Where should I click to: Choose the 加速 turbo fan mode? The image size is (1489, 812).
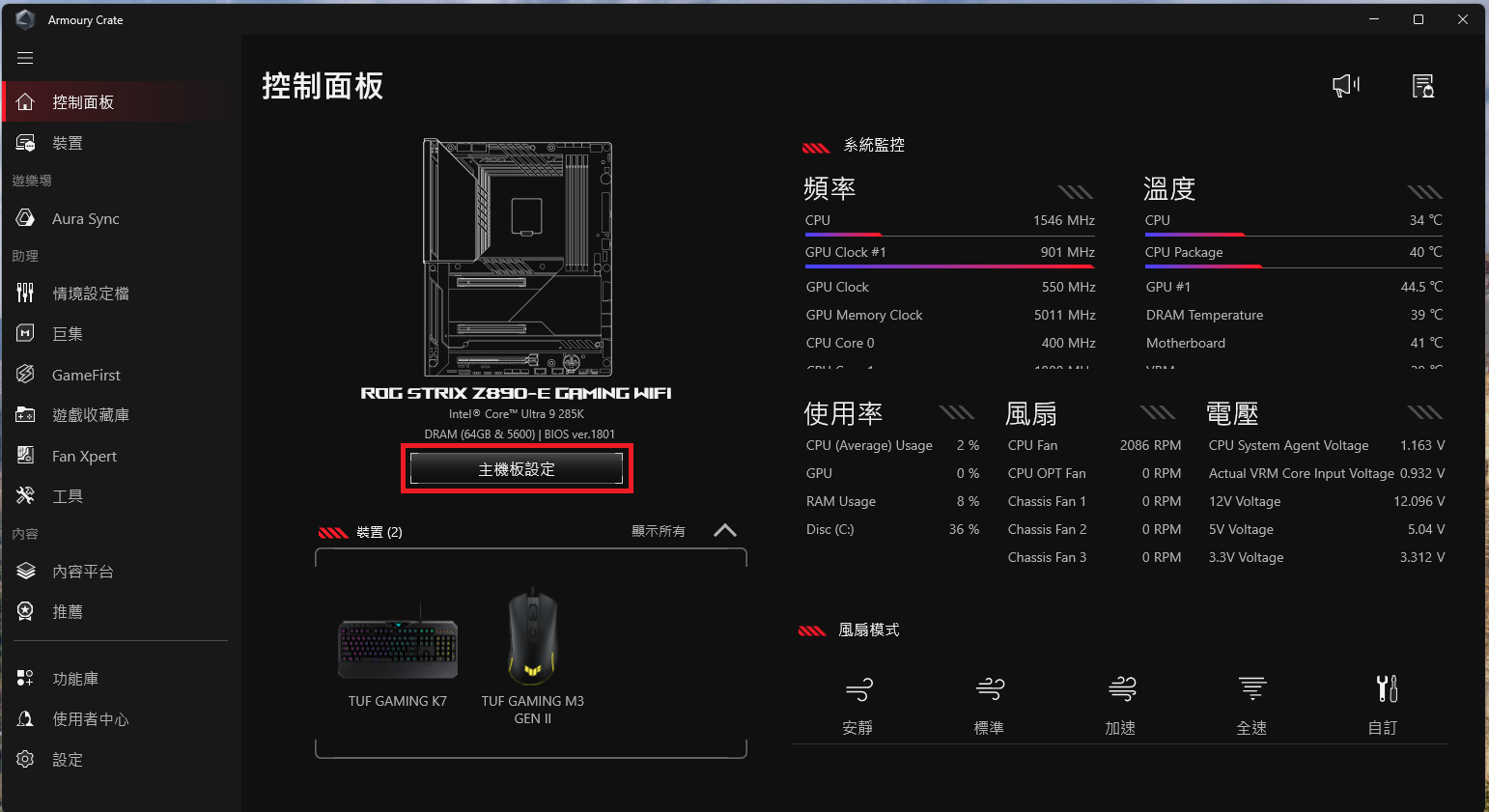(1120, 706)
